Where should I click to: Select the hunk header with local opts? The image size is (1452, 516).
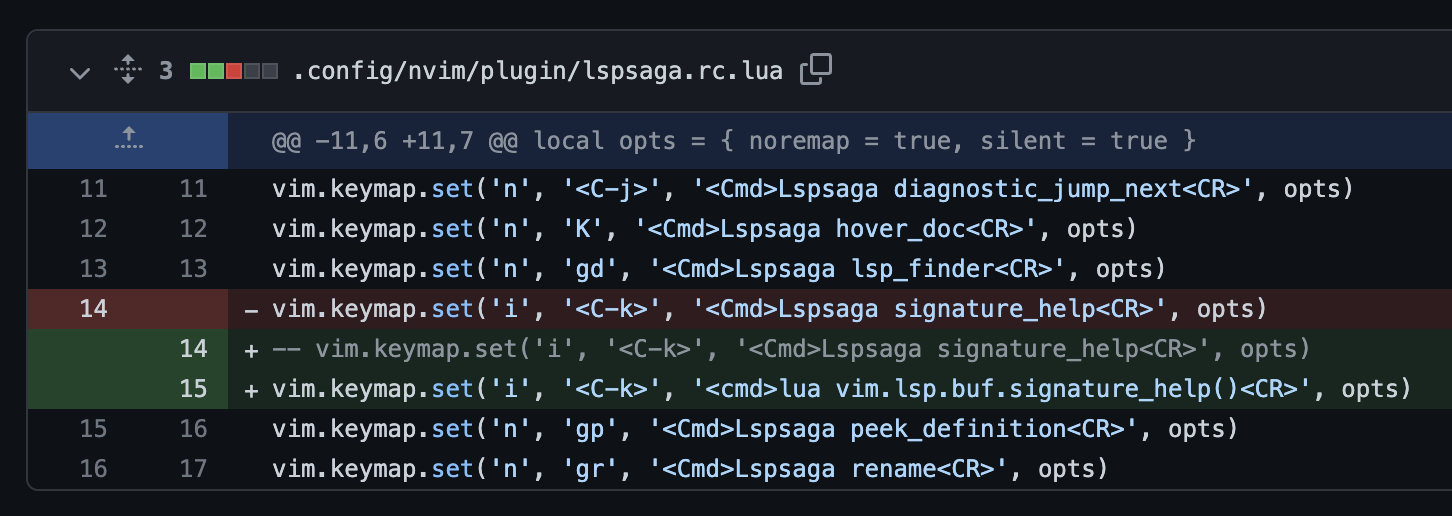733,140
